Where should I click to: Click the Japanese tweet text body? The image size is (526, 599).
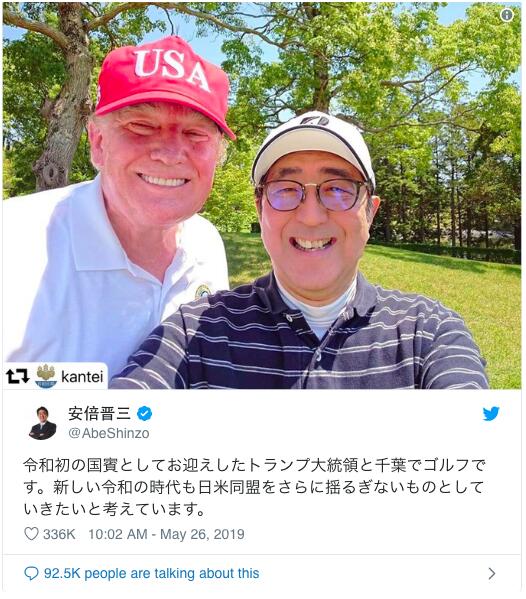(x=254, y=487)
